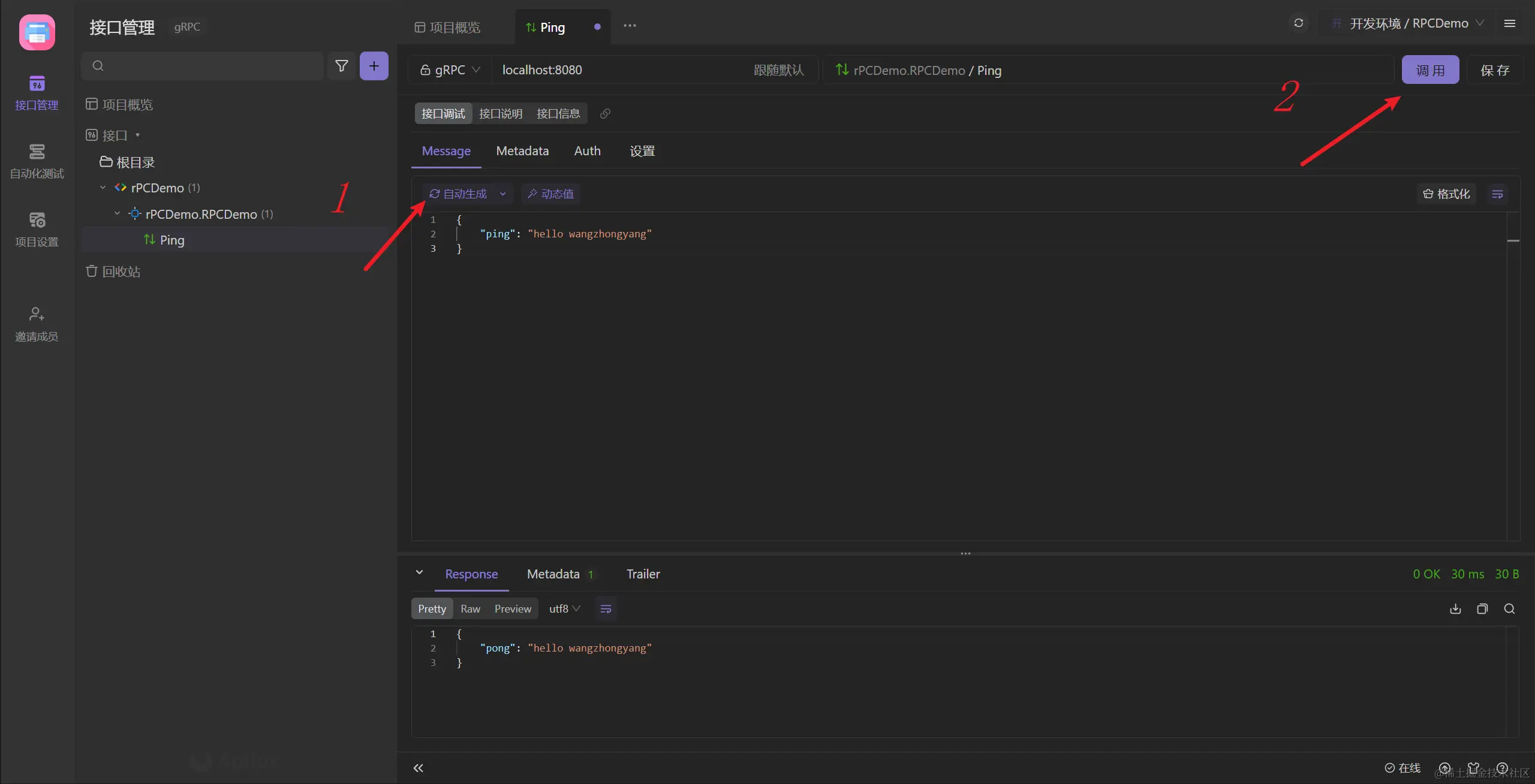The width and height of the screenshot is (1535, 784).
Task: Download the response with download icon
Action: (x=1455, y=609)
